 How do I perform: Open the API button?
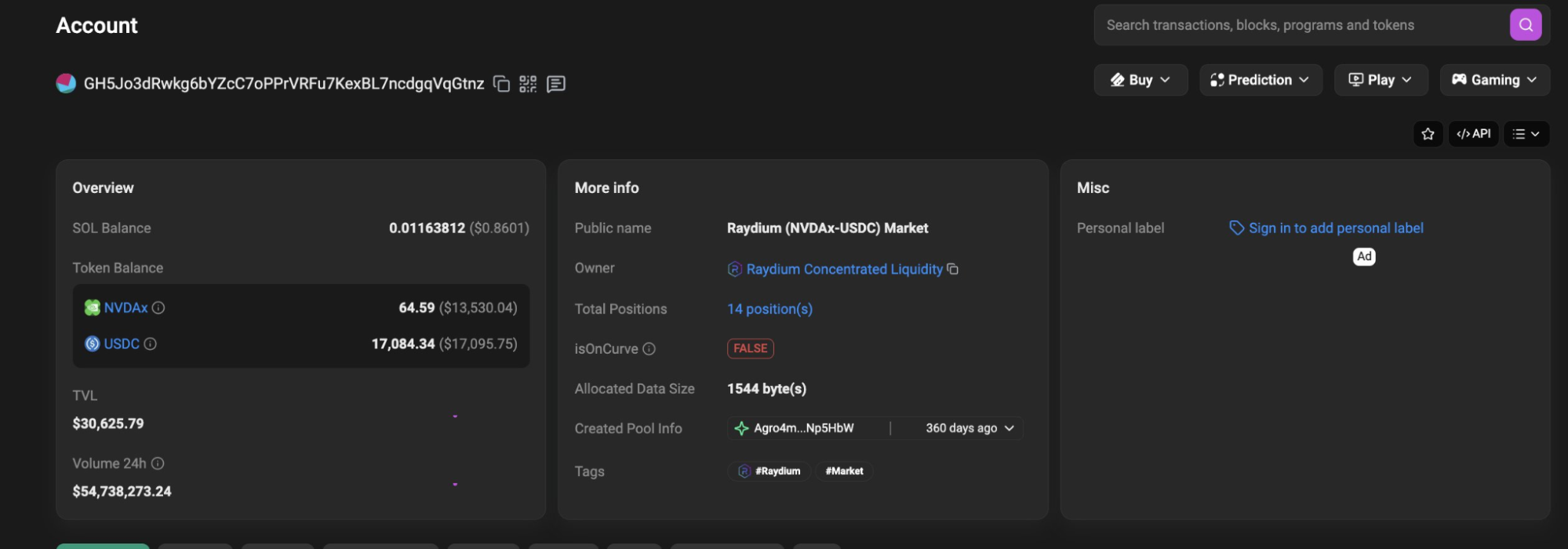tap(1474, 134)
